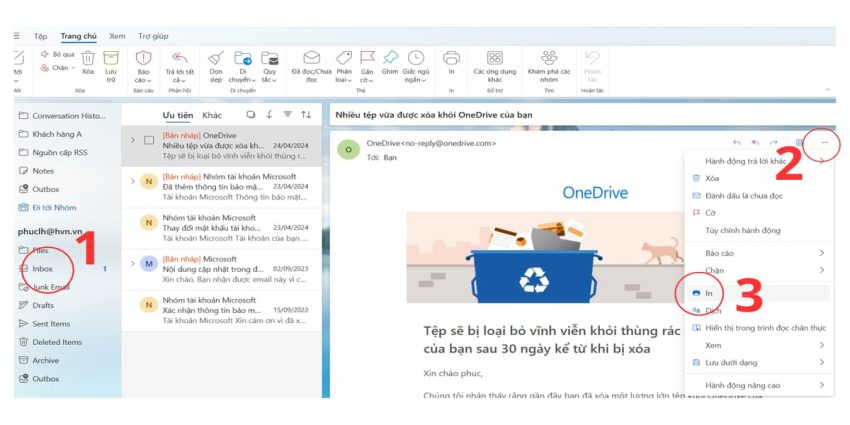Click the Bỏ qua ignore button

click(57, 54)
